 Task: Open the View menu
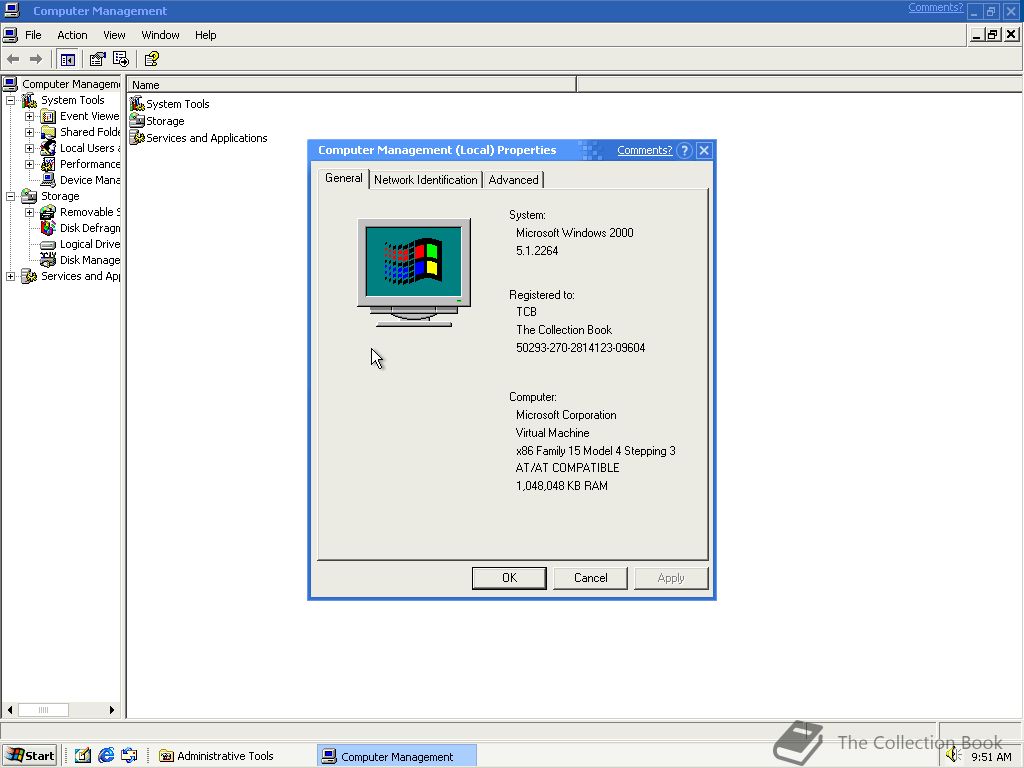[x=114, y=35]
